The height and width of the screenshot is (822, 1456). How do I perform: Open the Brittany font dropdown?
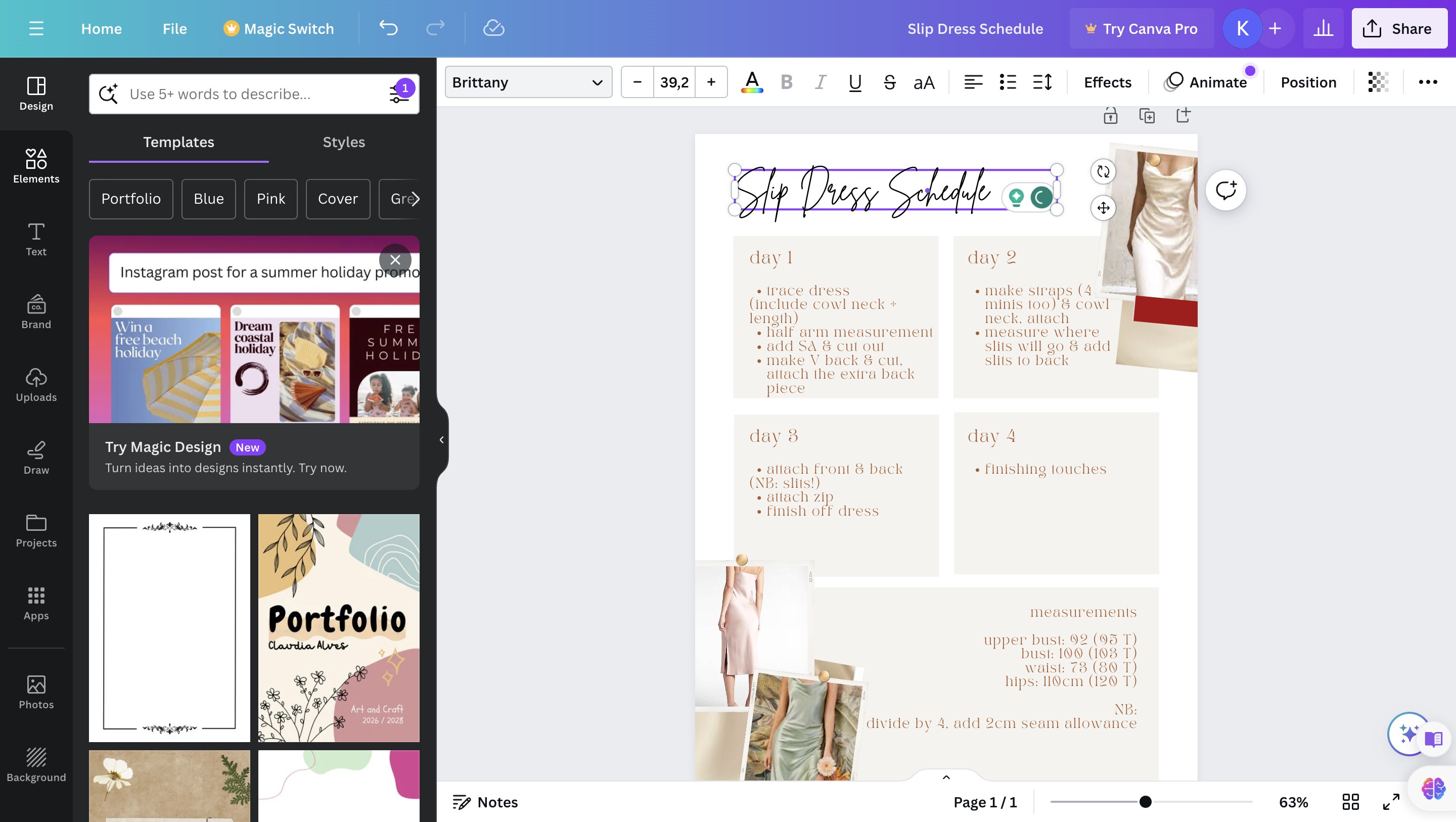(x=528, y=82)
